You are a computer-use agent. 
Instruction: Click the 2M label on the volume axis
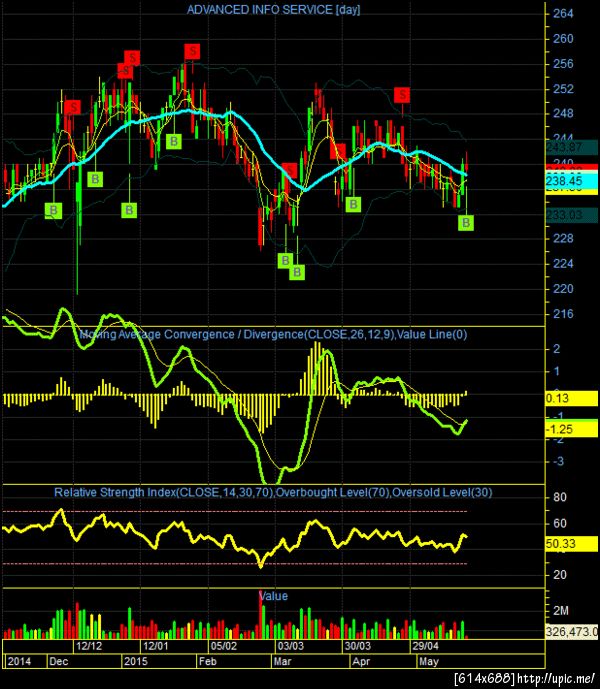coord(561,611)
